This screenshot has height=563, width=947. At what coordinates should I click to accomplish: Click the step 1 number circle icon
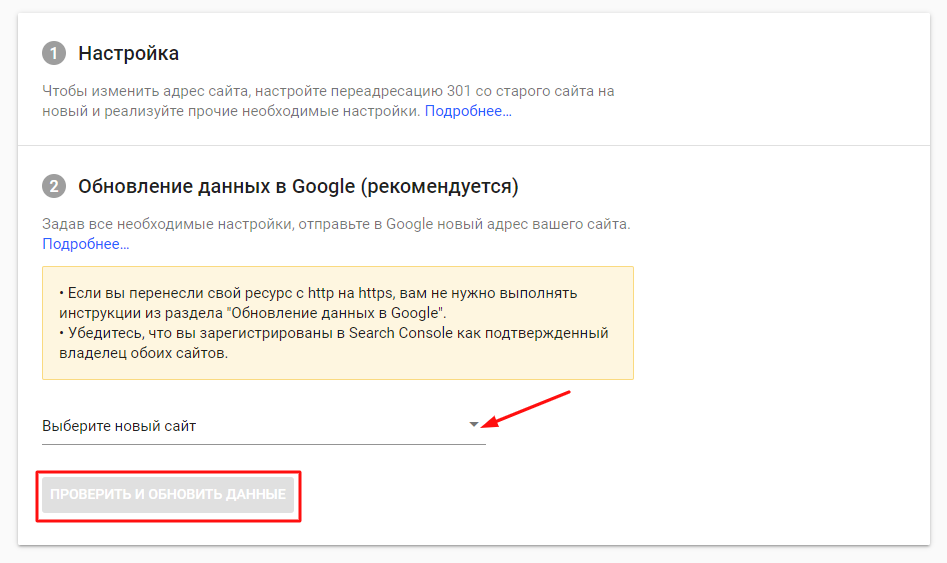54,53
